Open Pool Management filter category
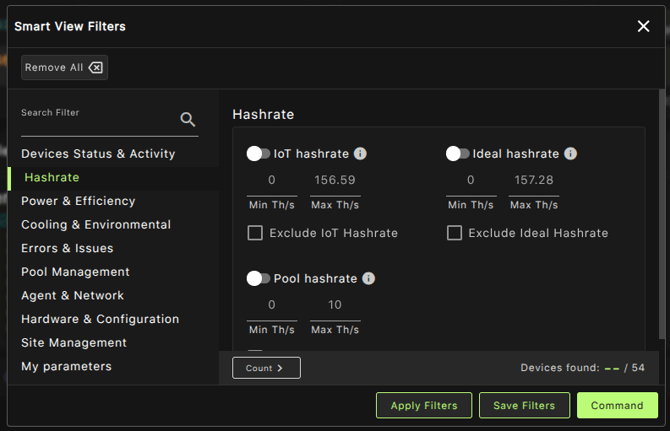Viewport: 670px width, 431px height. [x=75, y=272]
